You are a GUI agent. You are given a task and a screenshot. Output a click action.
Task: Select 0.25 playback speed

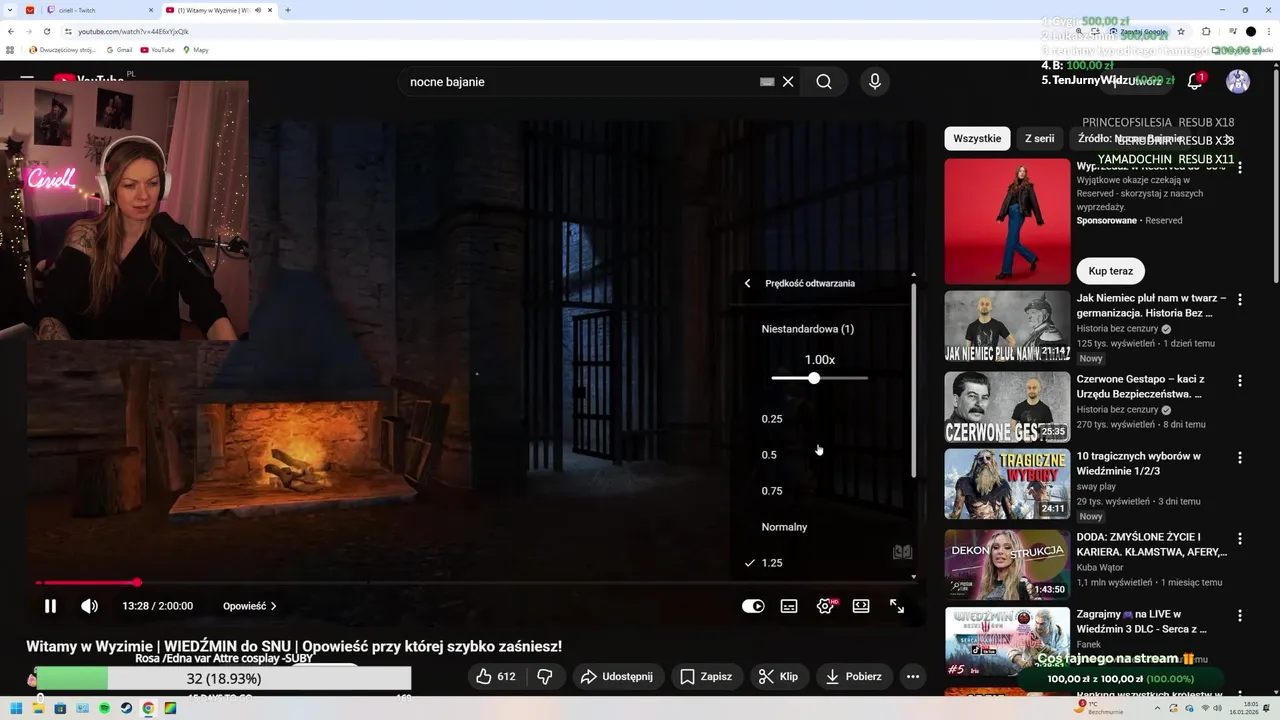(772, 419)
